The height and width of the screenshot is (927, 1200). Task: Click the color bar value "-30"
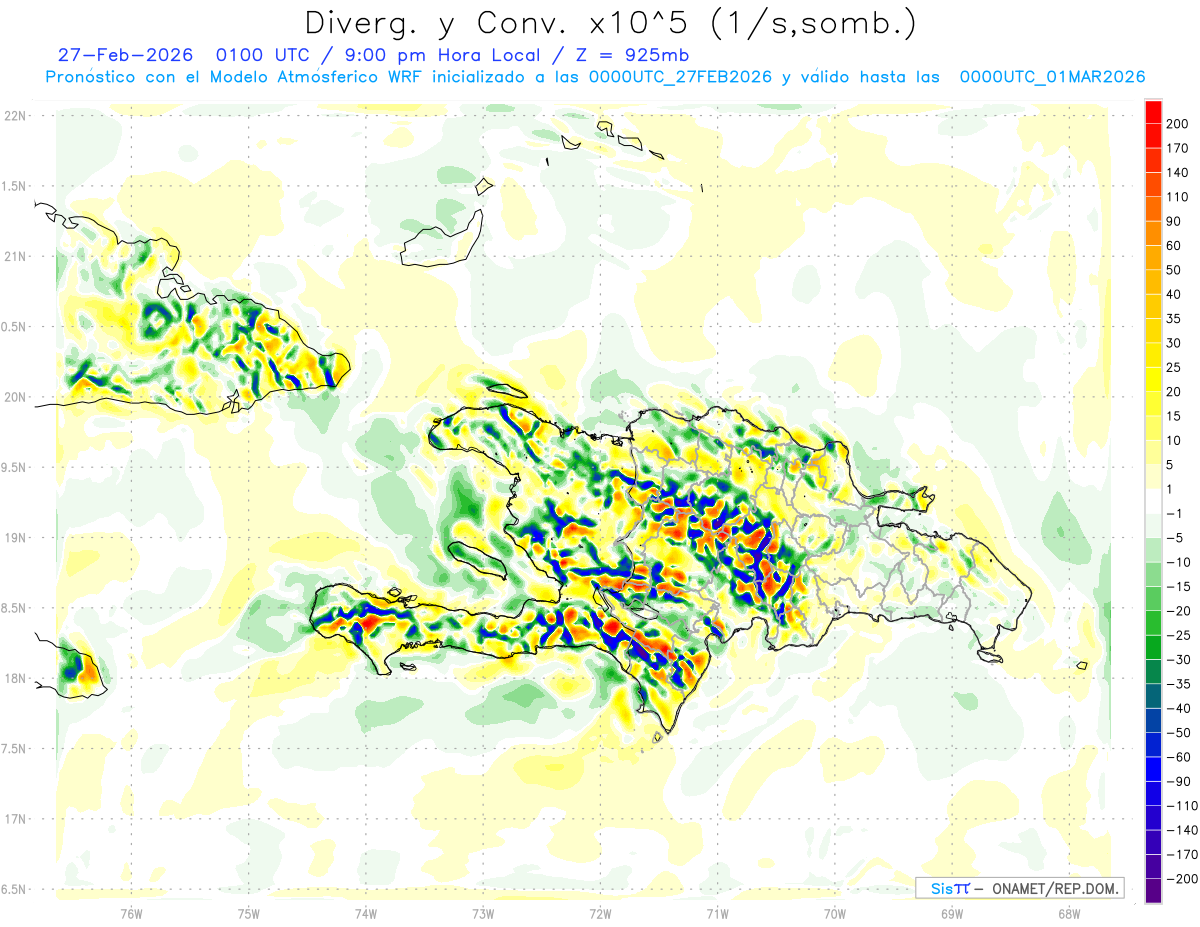coord(1178,660)
